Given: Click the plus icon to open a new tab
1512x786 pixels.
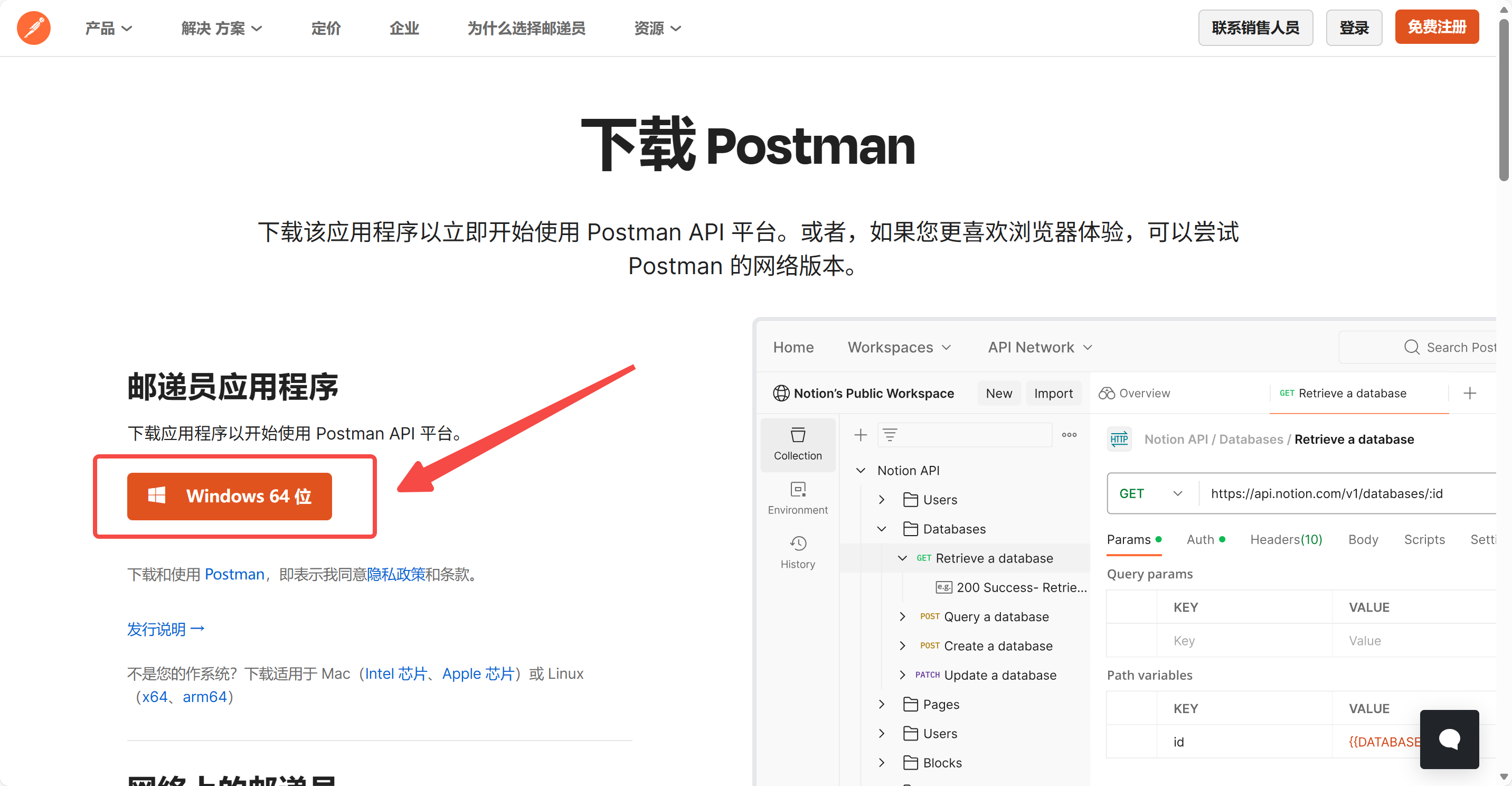Looking at the screenshot, I should [1469, 393].
